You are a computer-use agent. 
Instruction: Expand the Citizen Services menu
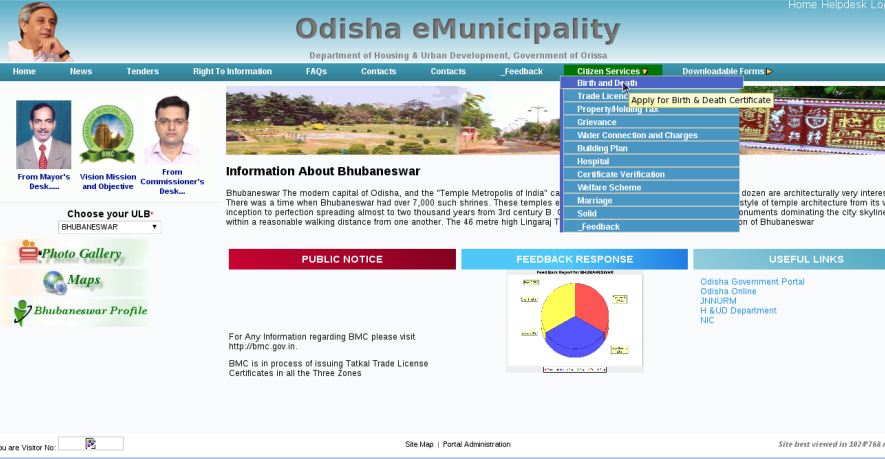(x=612, y=71)
